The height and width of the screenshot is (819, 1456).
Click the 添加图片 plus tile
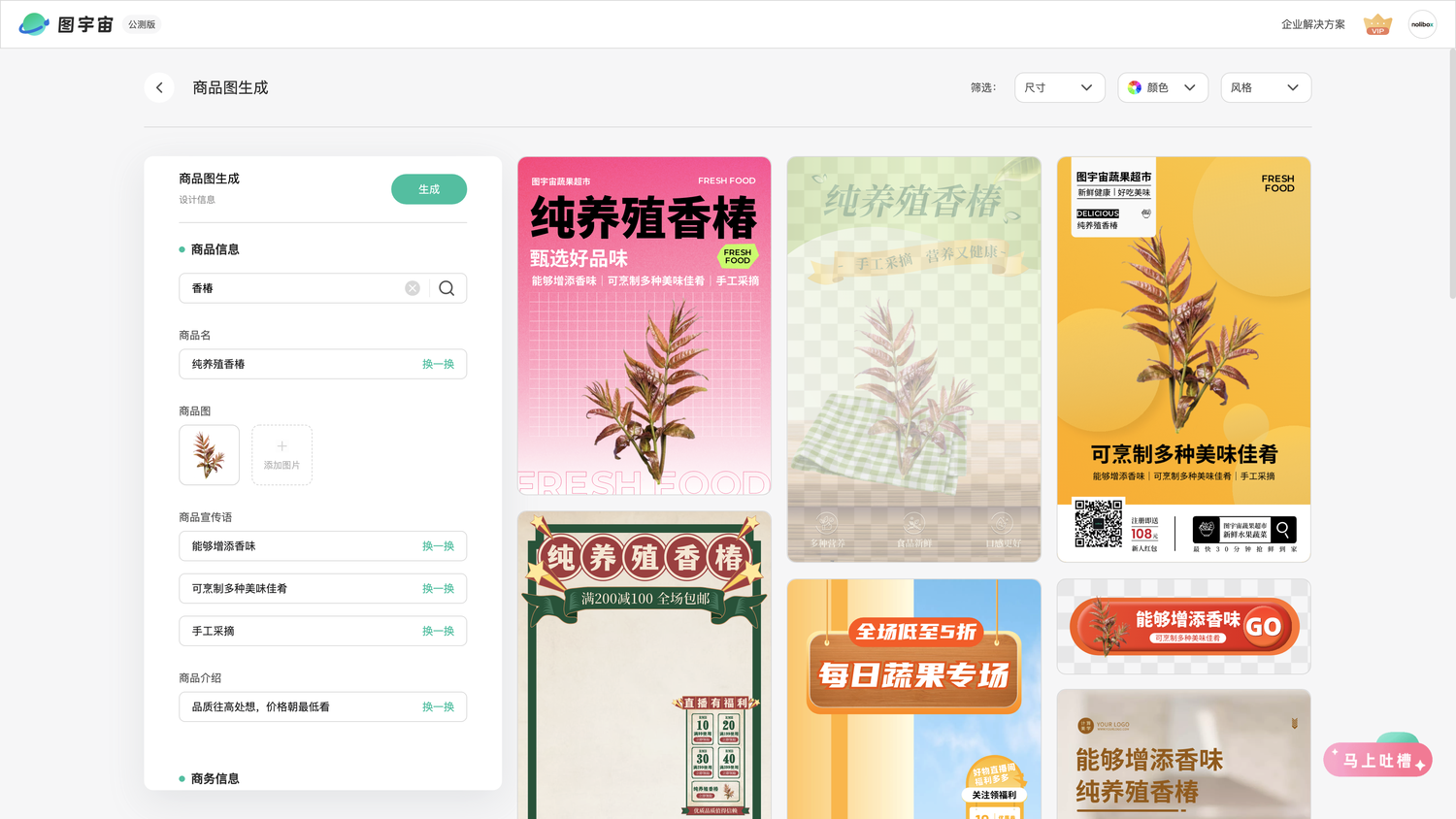coord(281,455)
